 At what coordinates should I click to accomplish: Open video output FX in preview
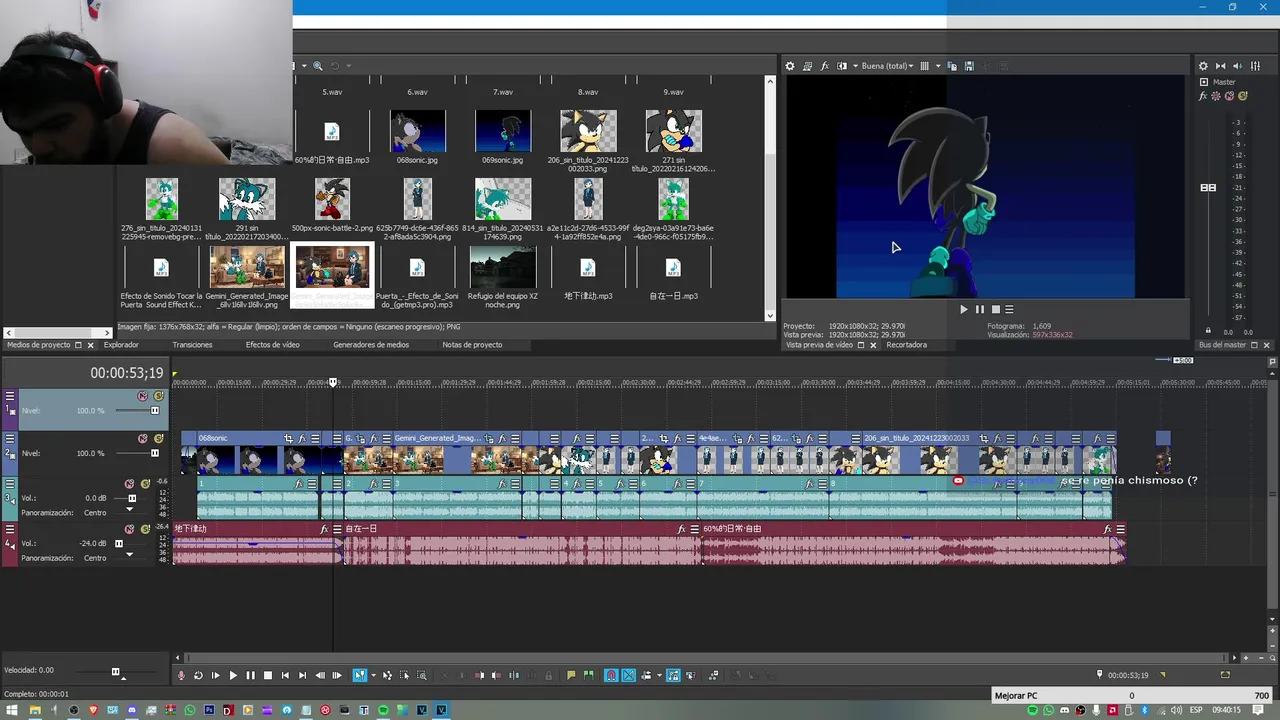[x=825, y=66]
